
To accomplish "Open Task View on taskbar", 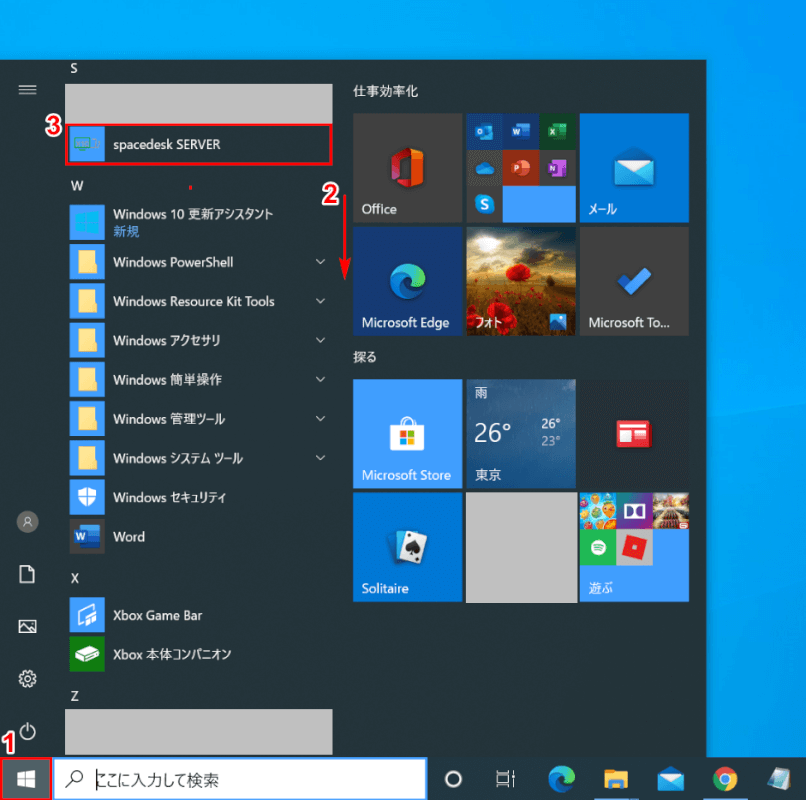I will point(505,779).
